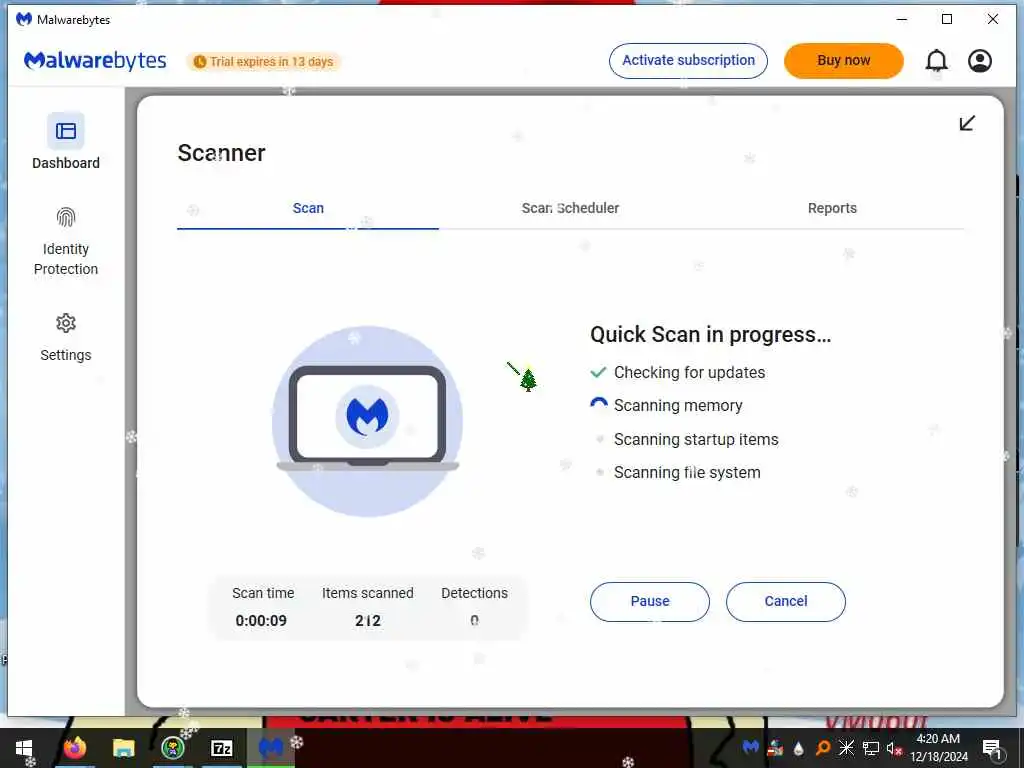
Task: Open File Explorer from the taskbar
Action: coord(123,748)
